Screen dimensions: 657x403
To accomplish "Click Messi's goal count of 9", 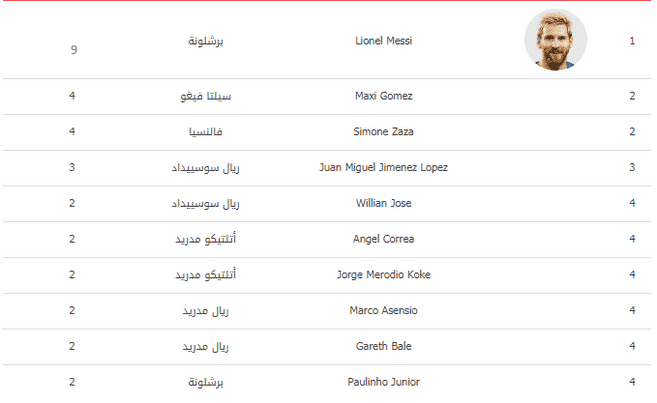I will (74, 50).
